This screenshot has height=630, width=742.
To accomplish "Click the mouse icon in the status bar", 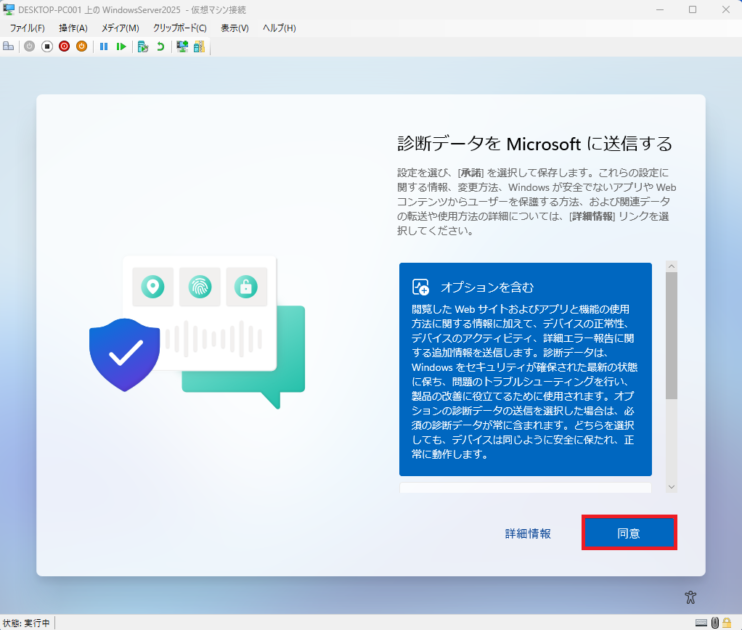I will tap(715, 623).
